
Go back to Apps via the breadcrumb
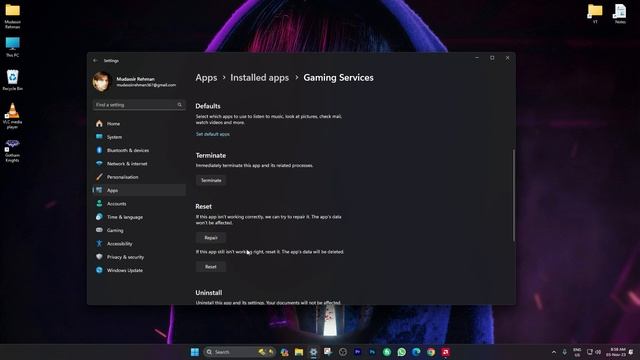[x=206, y=78]
